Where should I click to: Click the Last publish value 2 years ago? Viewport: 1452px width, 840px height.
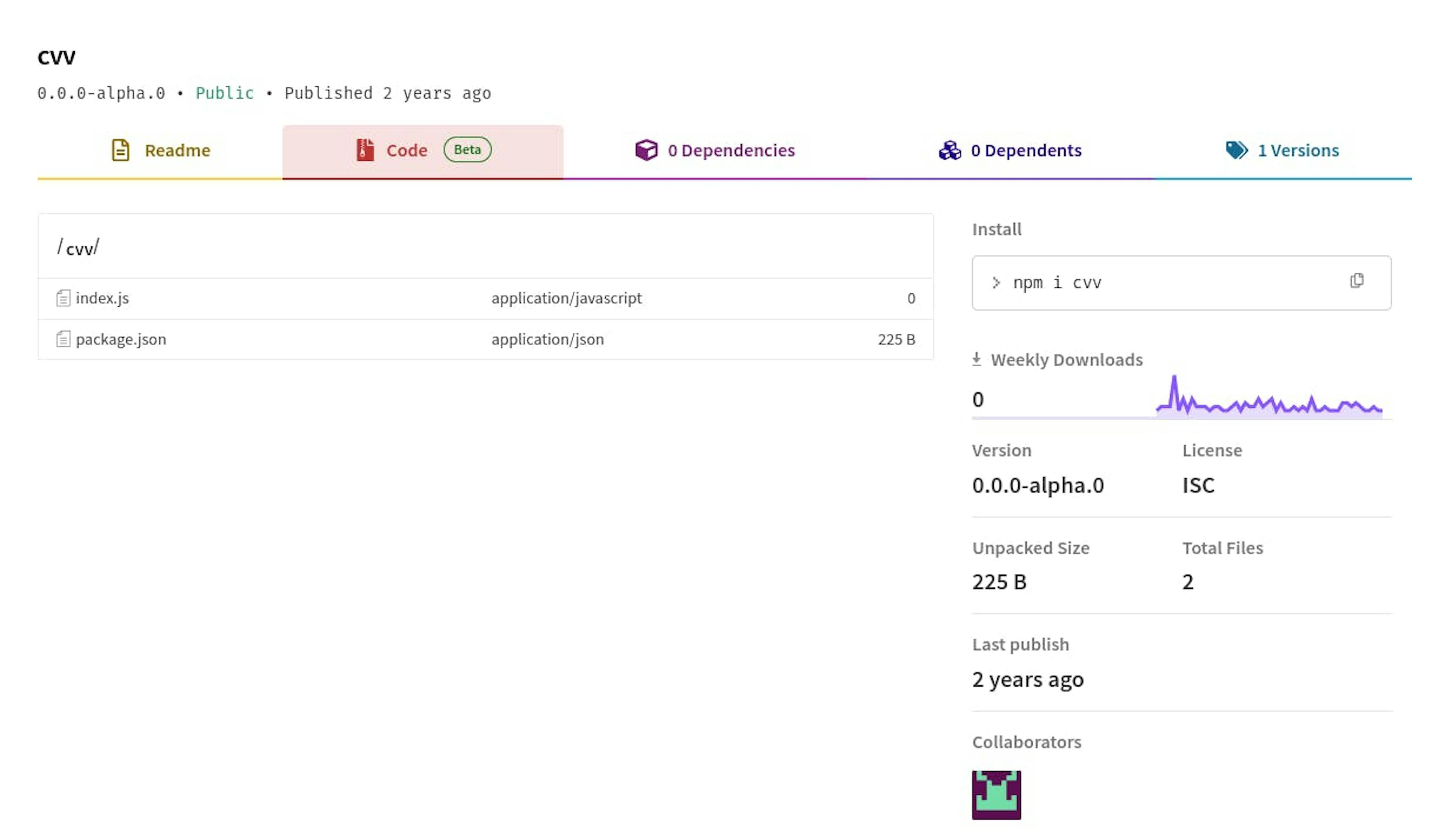(x=1028, y=680)
